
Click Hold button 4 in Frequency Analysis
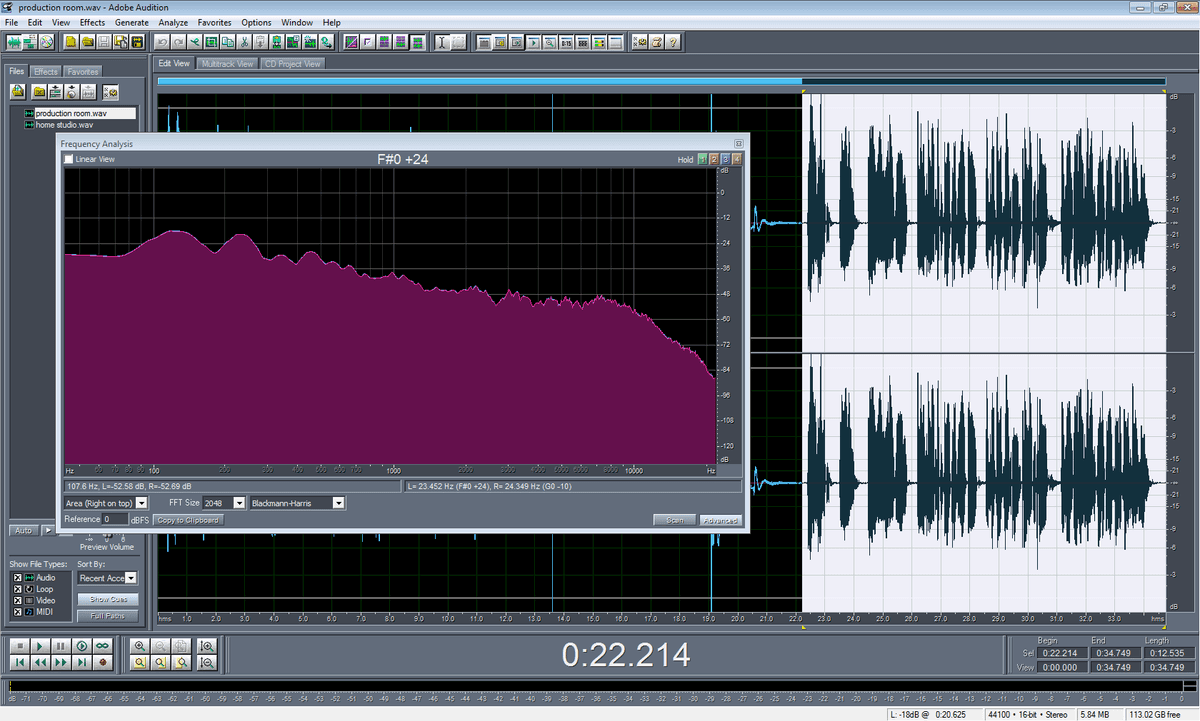pyautogui.click(x=737, y=159)
